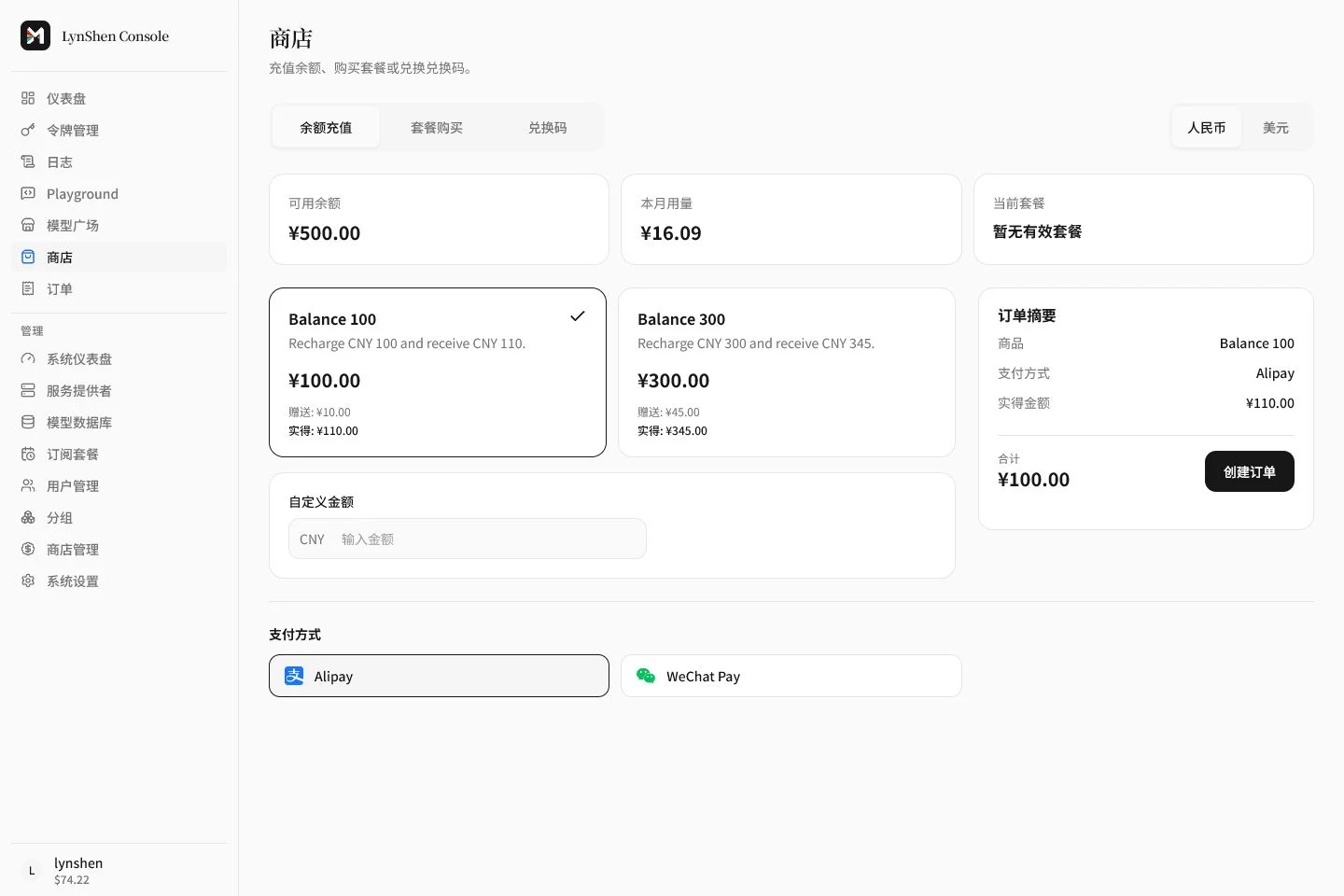
Task: Click the 自定义金额 CNY input field
Action: [x=468, y=539]
